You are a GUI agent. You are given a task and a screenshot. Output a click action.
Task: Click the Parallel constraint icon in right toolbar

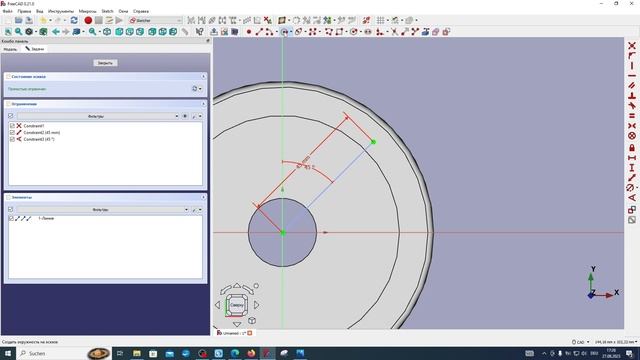coord(632,85)
